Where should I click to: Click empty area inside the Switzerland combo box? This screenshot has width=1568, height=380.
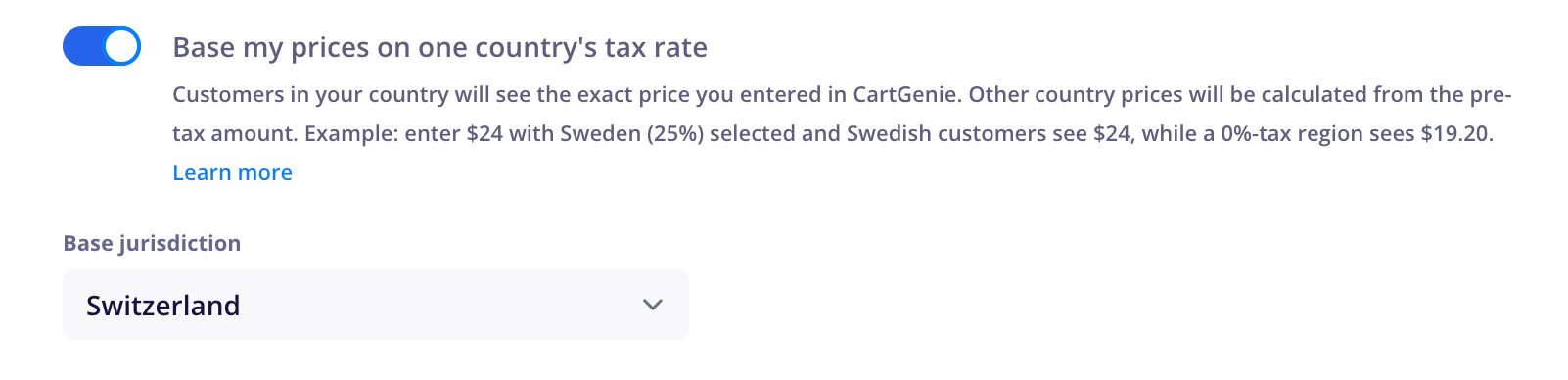[440, 305]
